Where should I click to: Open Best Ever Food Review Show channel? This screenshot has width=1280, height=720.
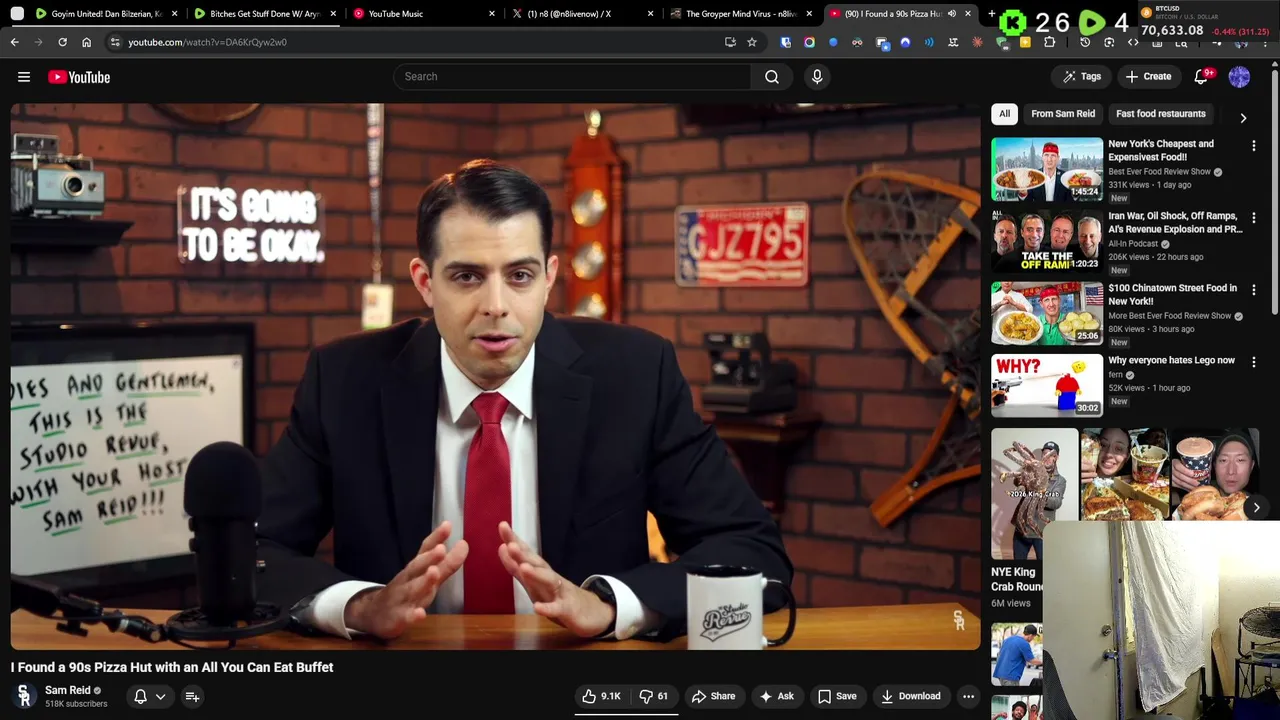point(1159,172)
